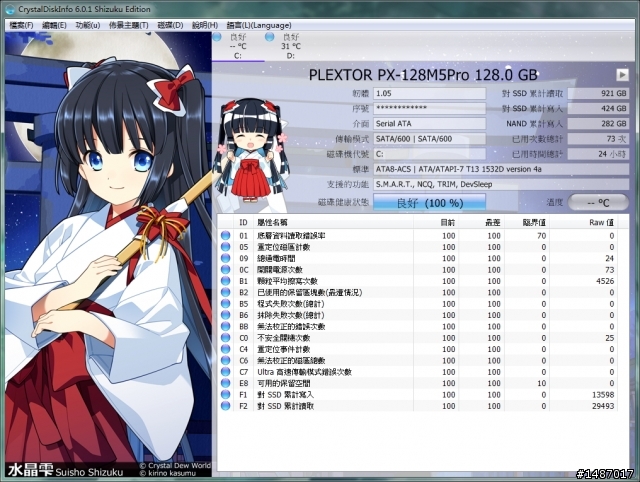Click the power on hours 24 小時

point(598,154)
